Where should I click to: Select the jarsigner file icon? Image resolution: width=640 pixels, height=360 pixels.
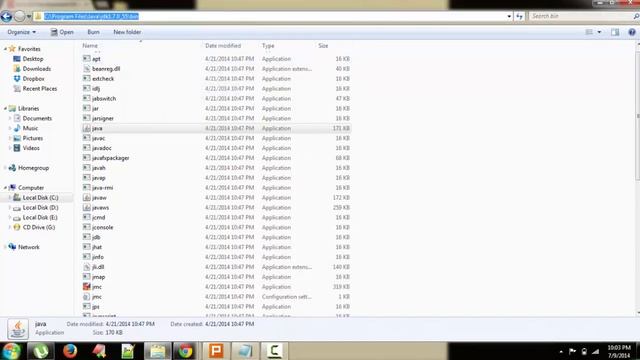click(87, 118)
